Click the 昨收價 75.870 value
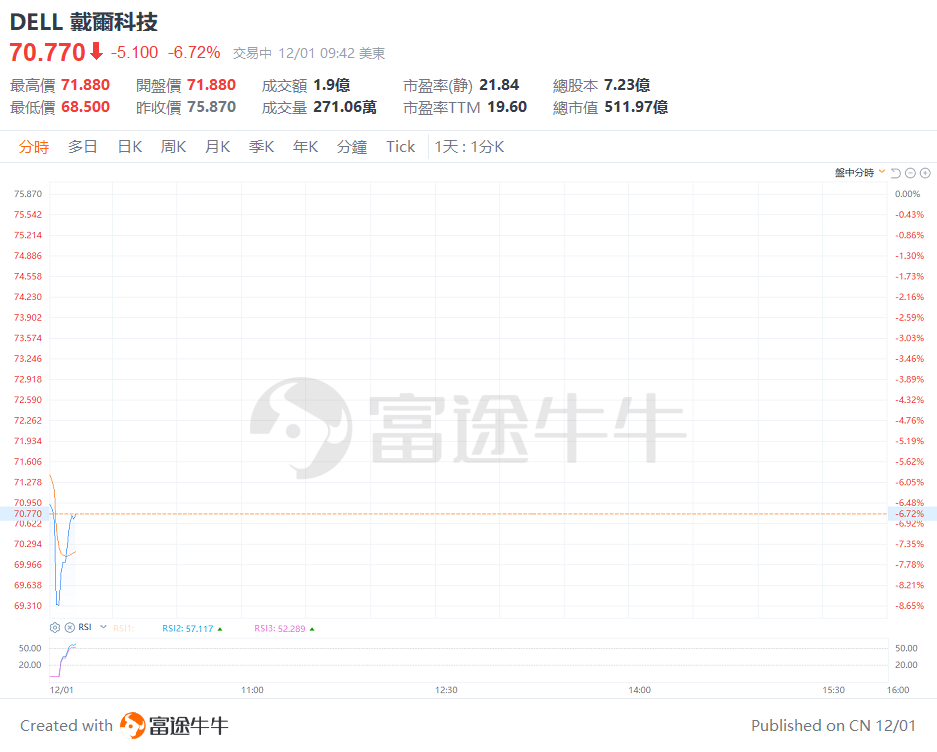Image resolution: width=937 pixels, height=752 pixels. point(212,107)
